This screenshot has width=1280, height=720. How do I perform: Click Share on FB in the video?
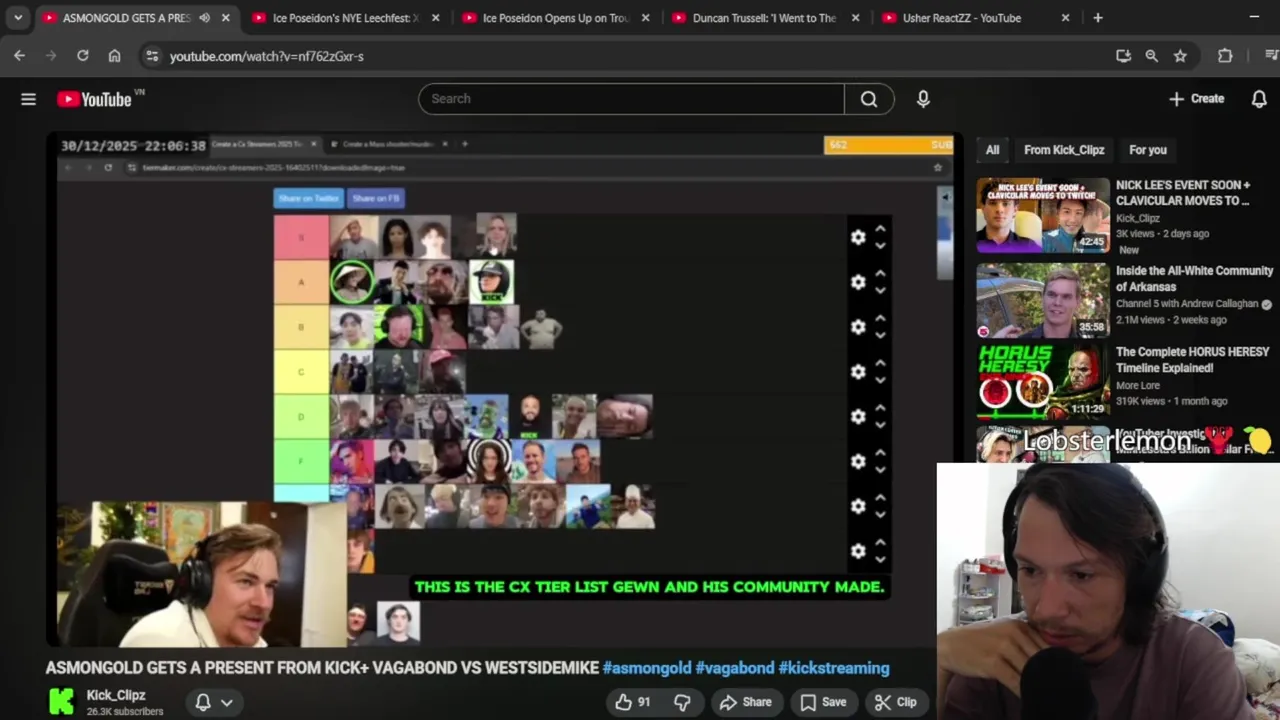click(x=376, y=198)
